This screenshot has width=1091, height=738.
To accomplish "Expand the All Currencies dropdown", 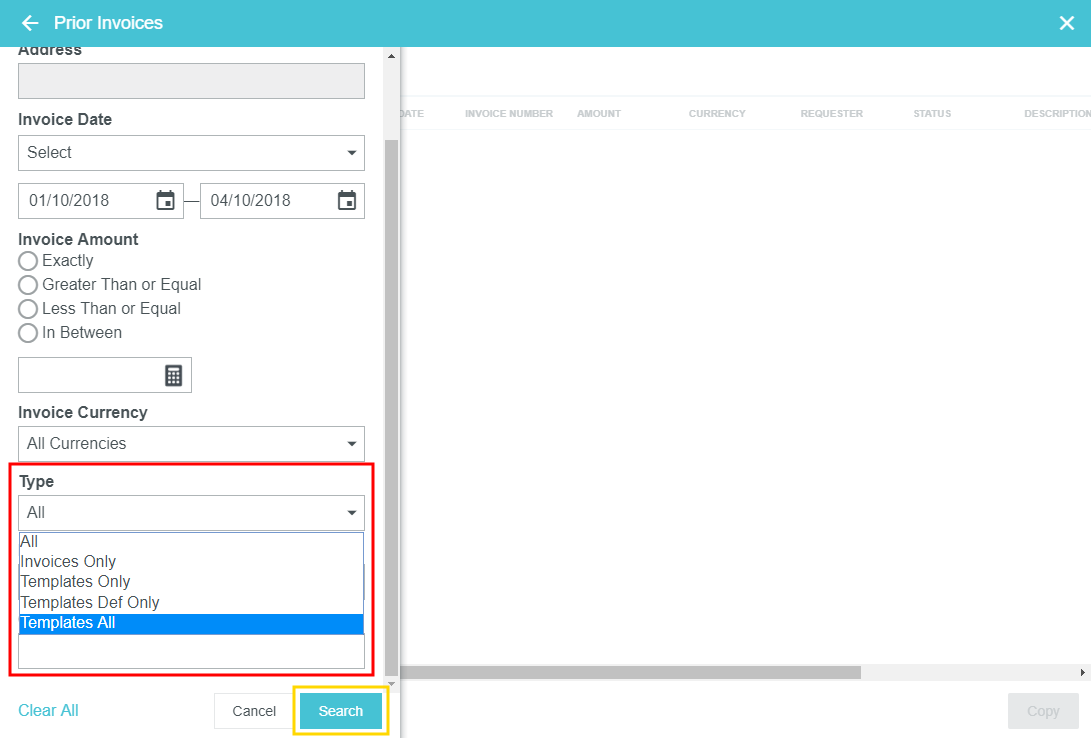I will tap(191, 443).
